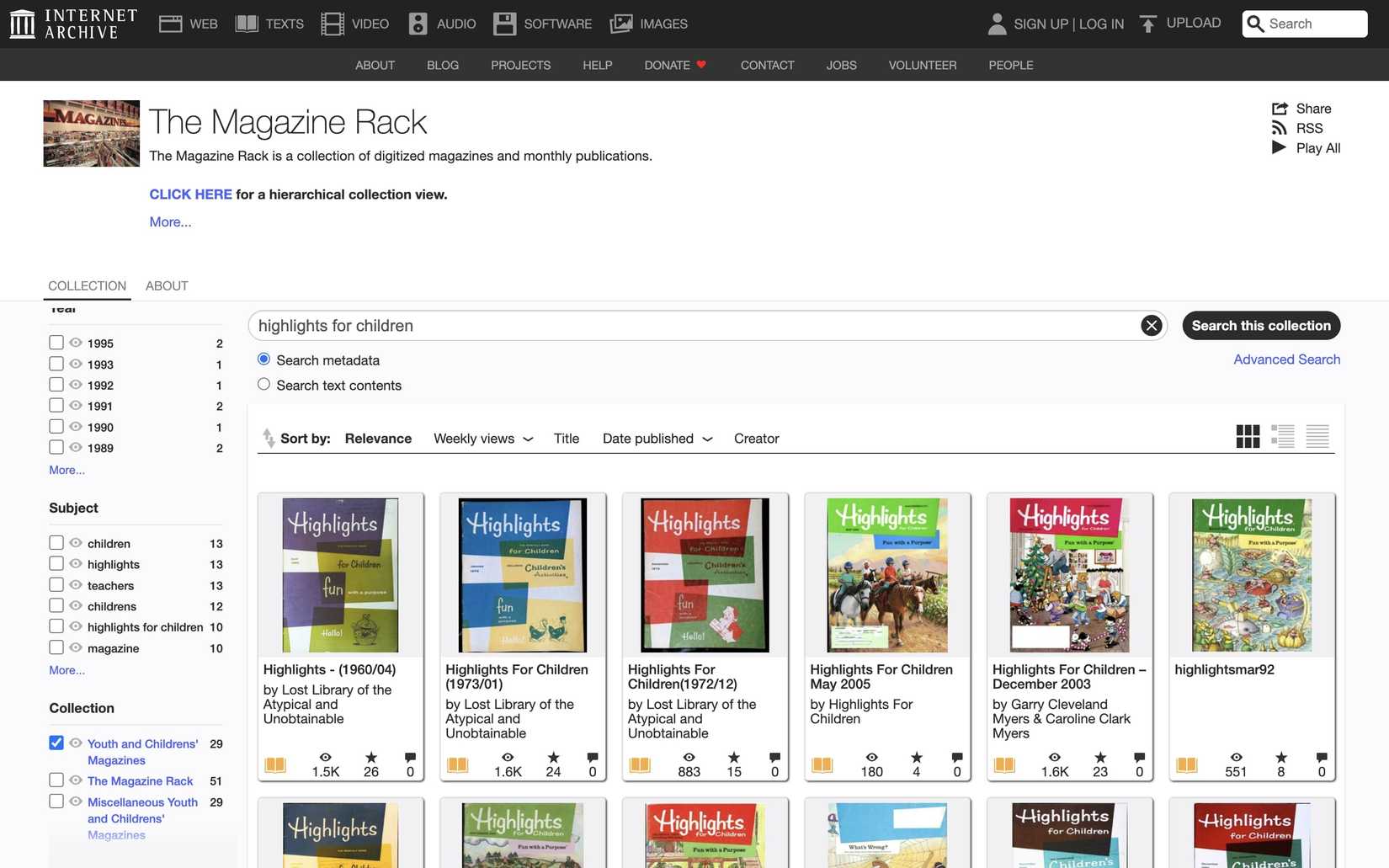This screenshot has width=1389, height=868.
Task: Open Date published sort dropdown
Action: tap(657, 439)
